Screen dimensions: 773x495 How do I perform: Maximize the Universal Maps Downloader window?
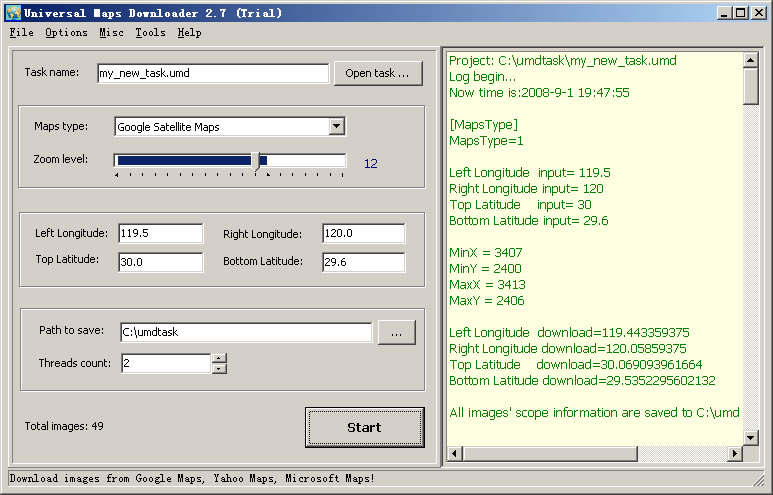740,13
